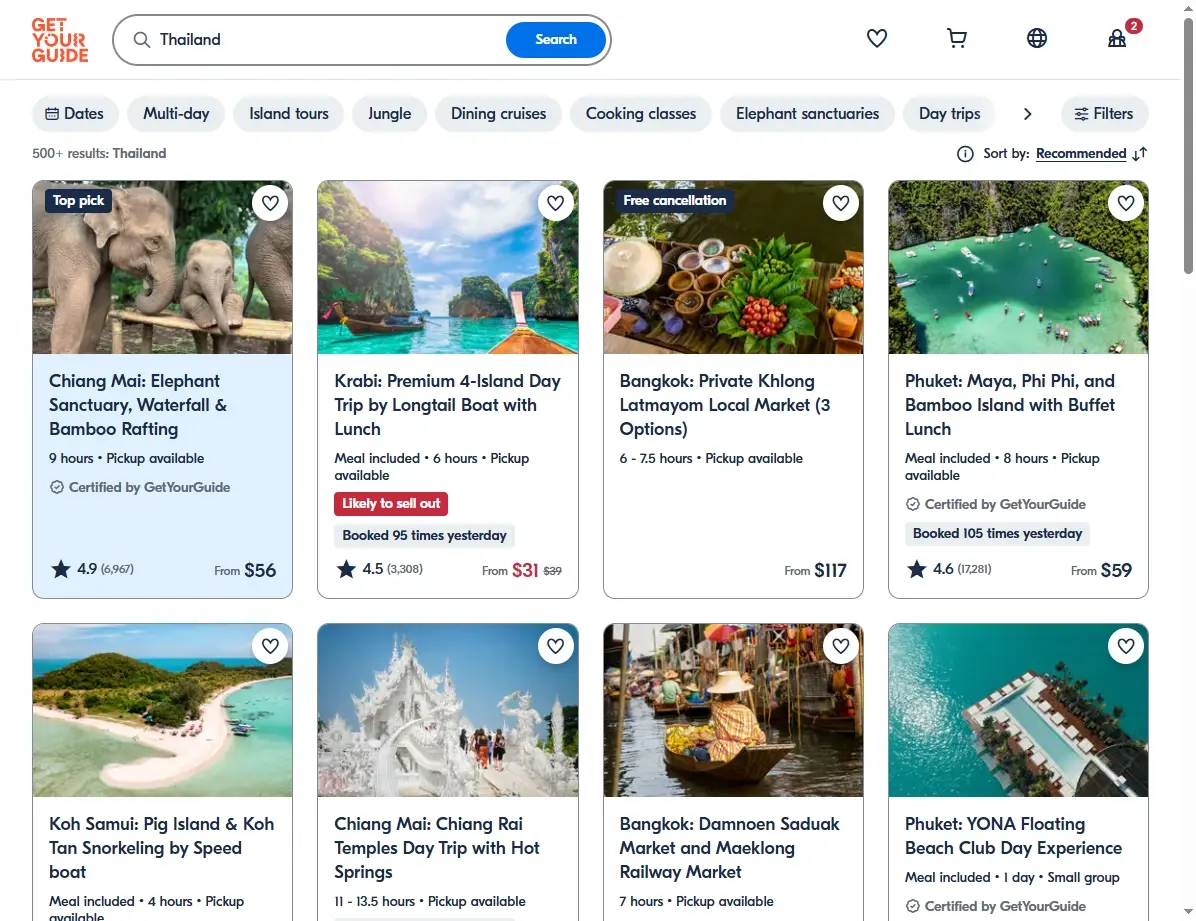This screenshot has height=921, width=1196.
Task: Click 'From $117' price on Bangkok card
Action: coord(815,571)
